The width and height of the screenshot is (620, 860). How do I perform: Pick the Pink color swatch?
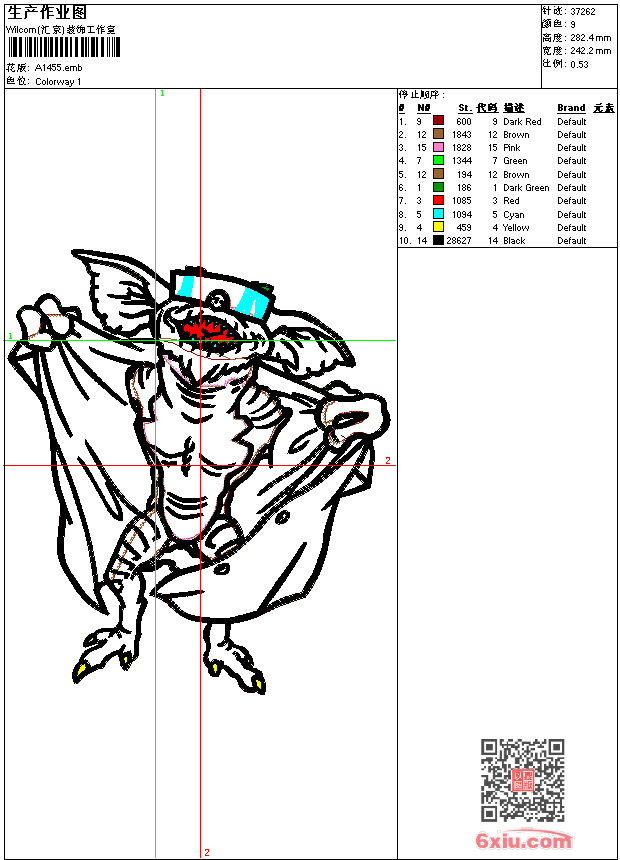(438, 147)
